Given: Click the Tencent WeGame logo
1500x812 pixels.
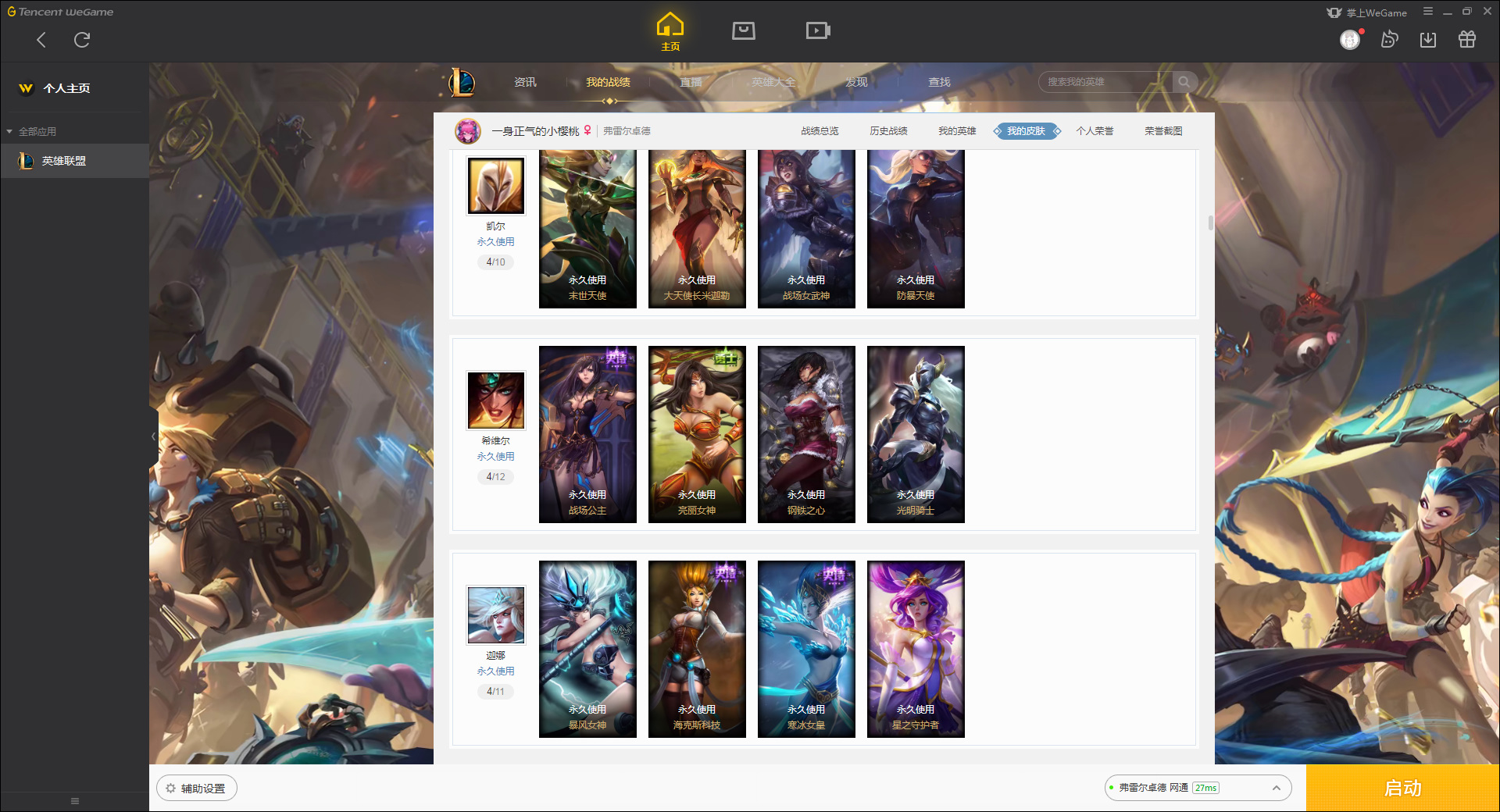Looking at the screenshot, I should point(60,12).
